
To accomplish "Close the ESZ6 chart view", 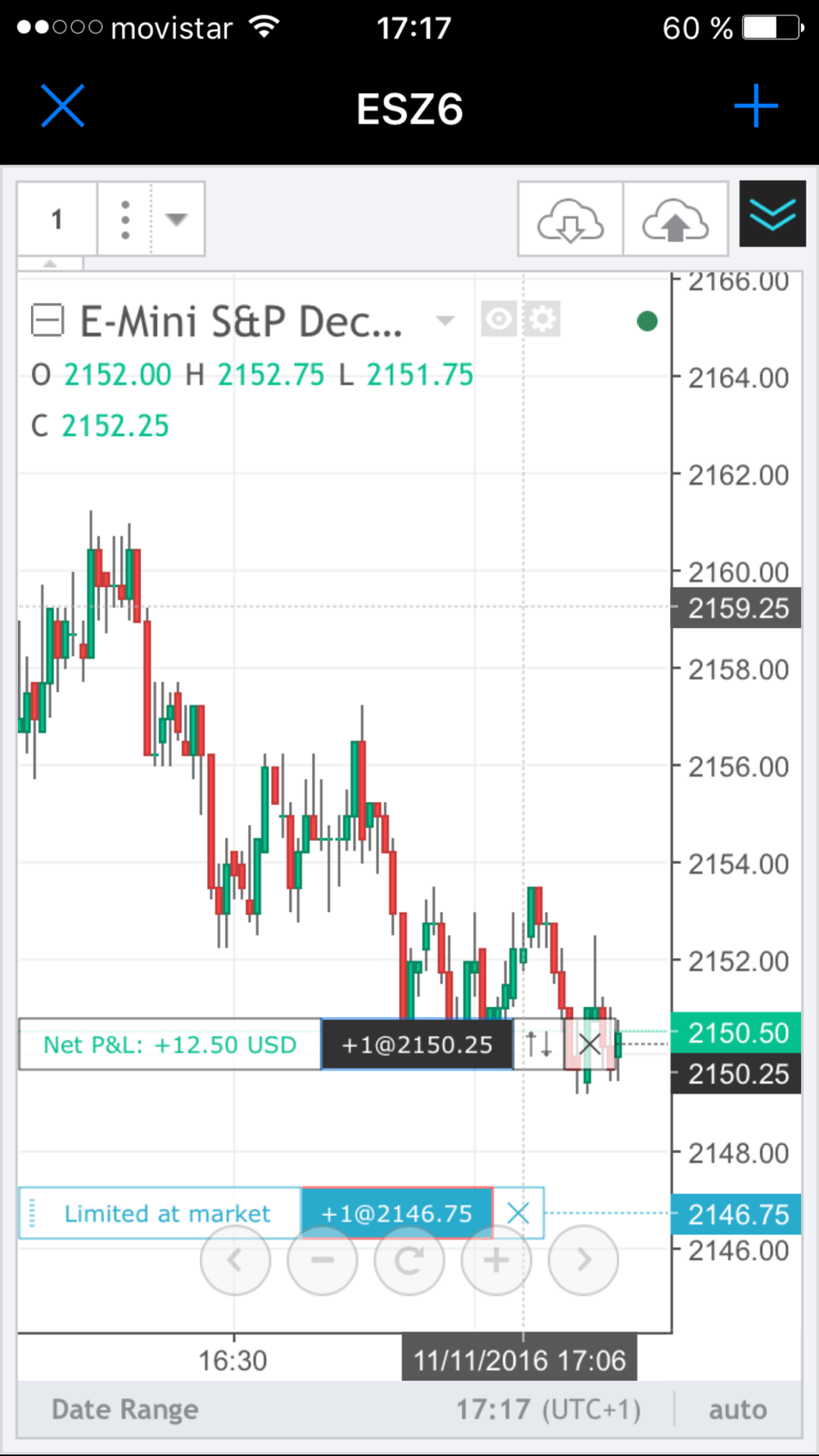I will click(x=62, y=106).
